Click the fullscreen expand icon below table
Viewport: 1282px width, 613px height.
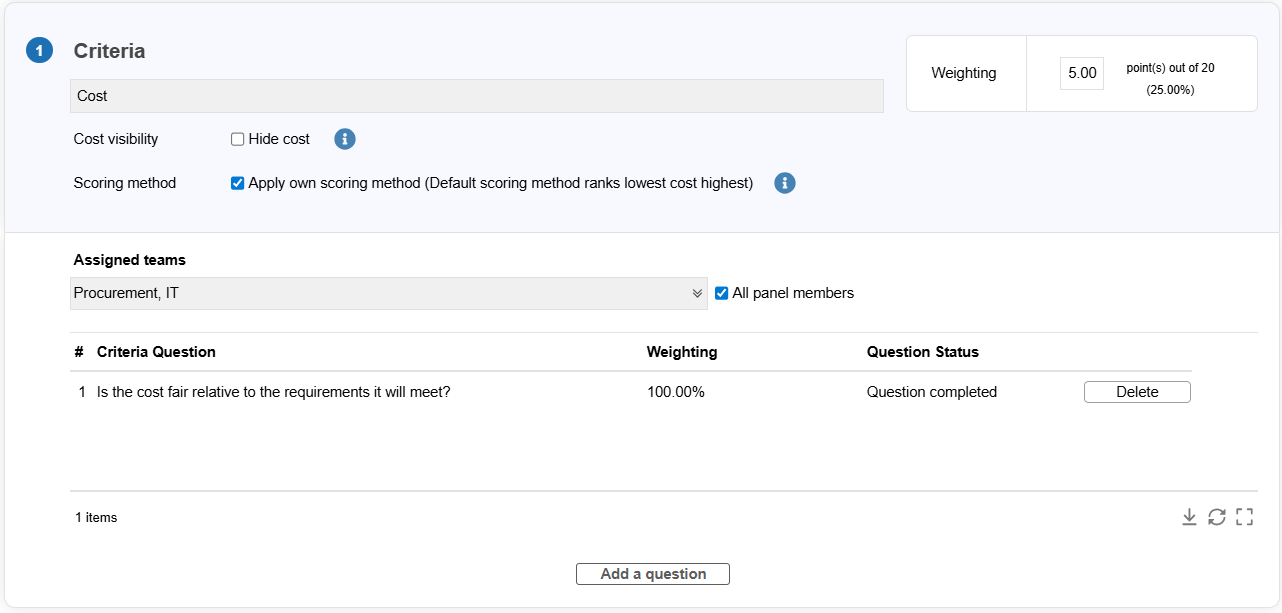click(1245, 517)
